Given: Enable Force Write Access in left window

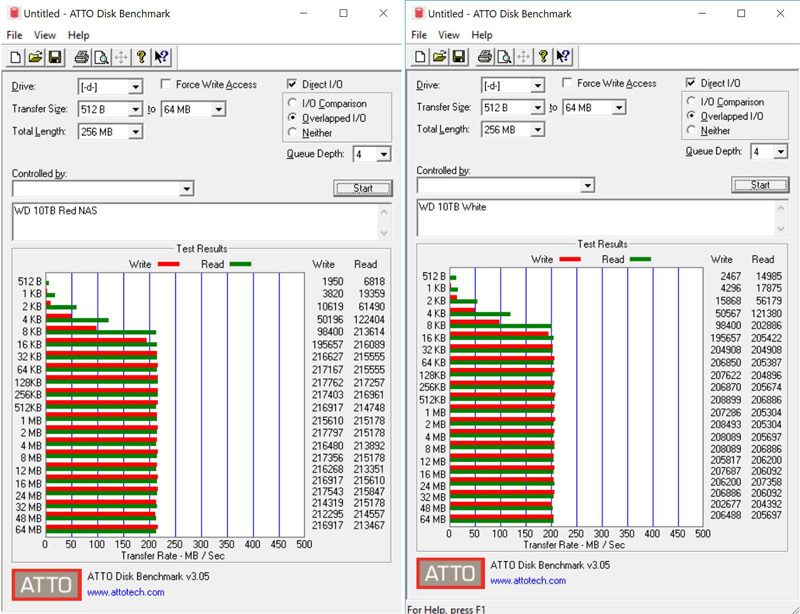Looking at the screenshot, I should click(167, 85).
